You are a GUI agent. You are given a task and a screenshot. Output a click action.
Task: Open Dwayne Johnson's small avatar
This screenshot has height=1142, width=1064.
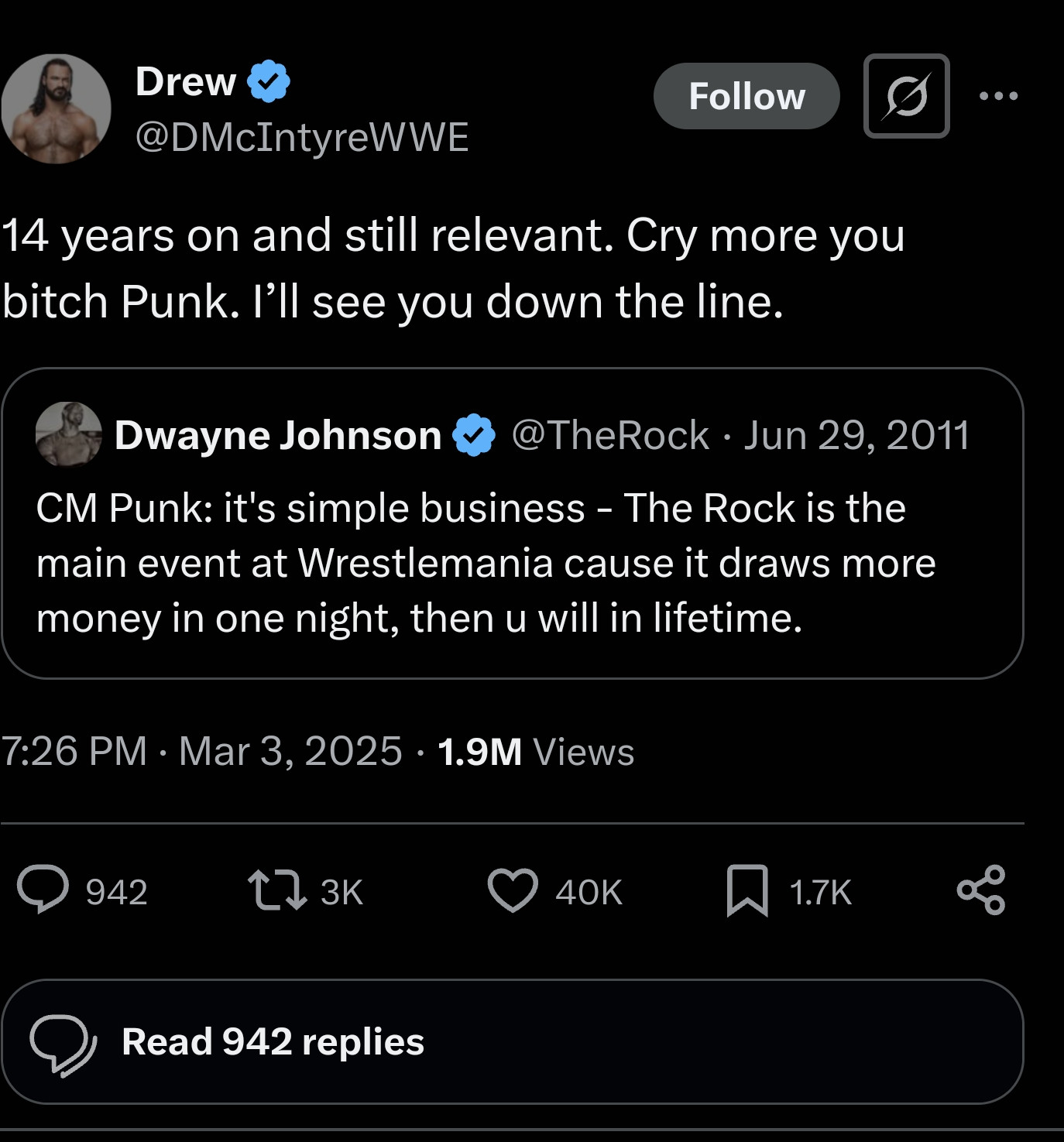tap(69, 434)
